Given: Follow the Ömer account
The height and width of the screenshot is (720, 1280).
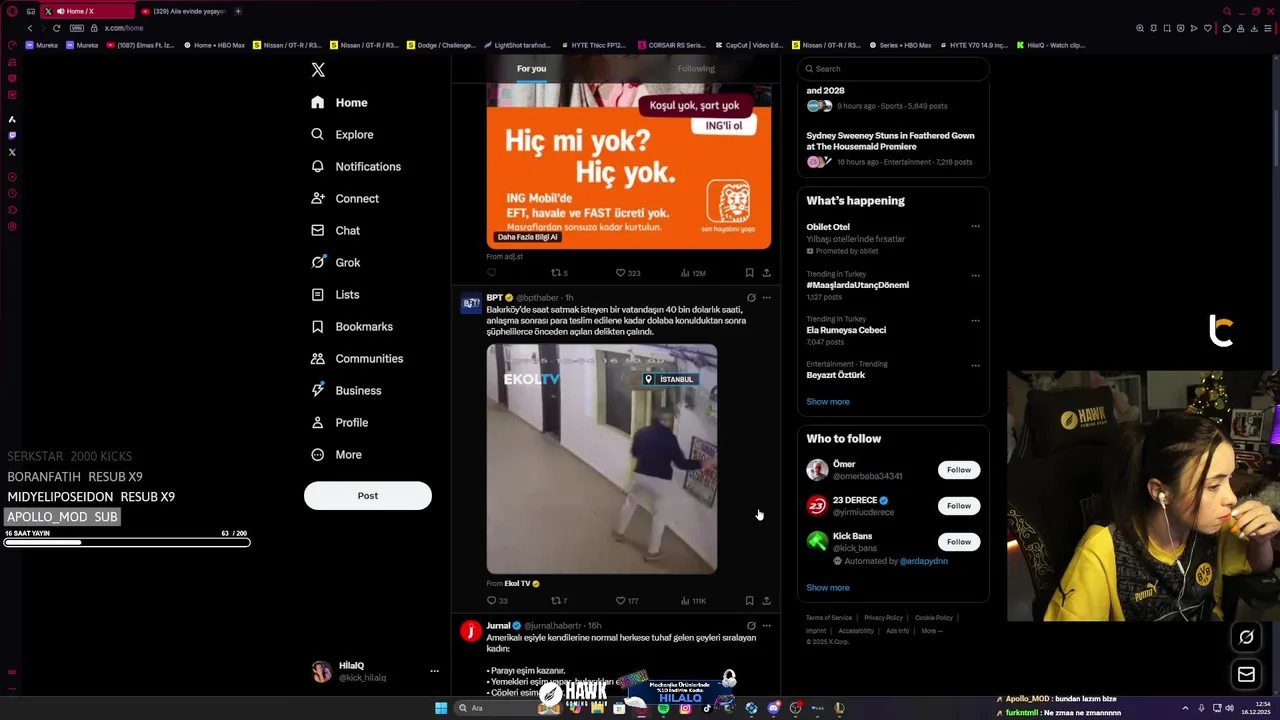Looking at the screenshot, I should pos(958,470).
